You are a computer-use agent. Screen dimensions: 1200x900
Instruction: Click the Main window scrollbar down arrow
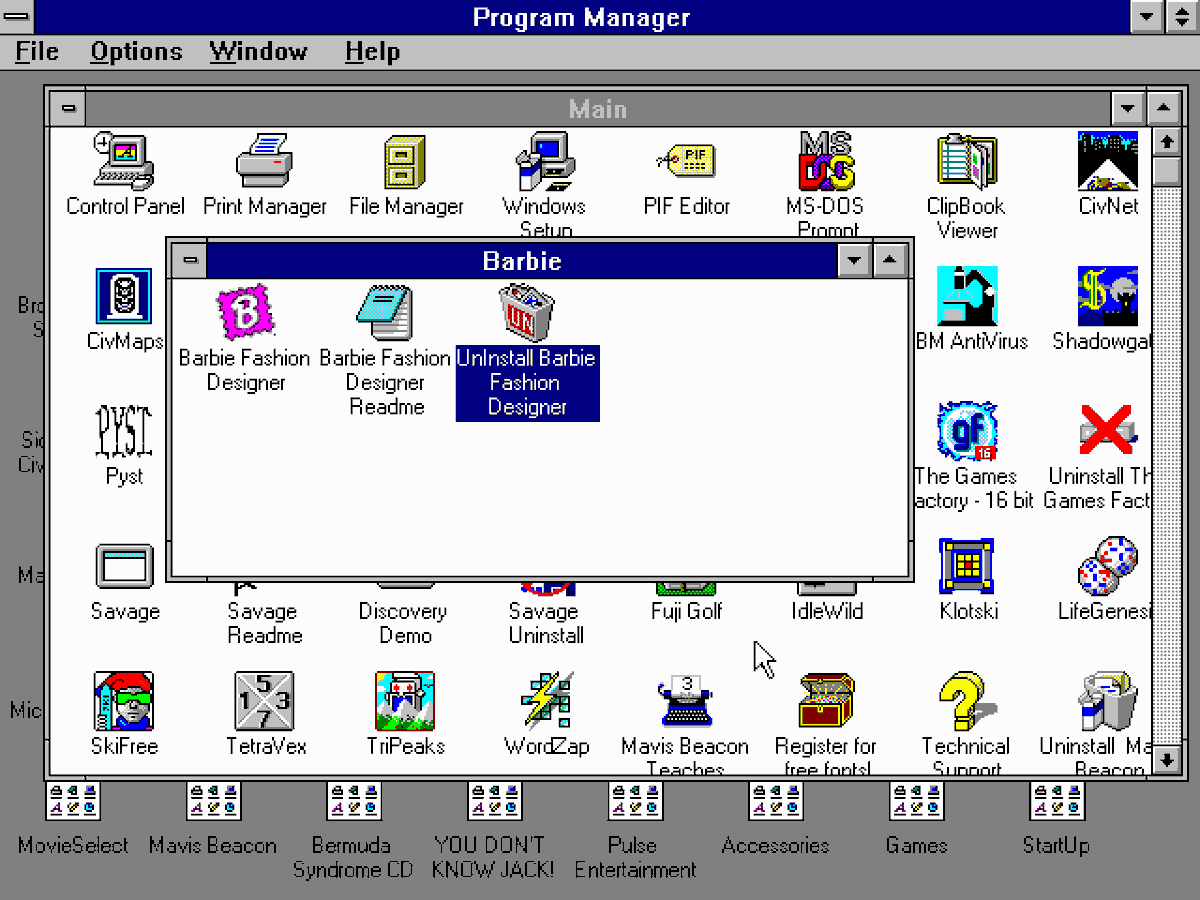(1166, 761)
